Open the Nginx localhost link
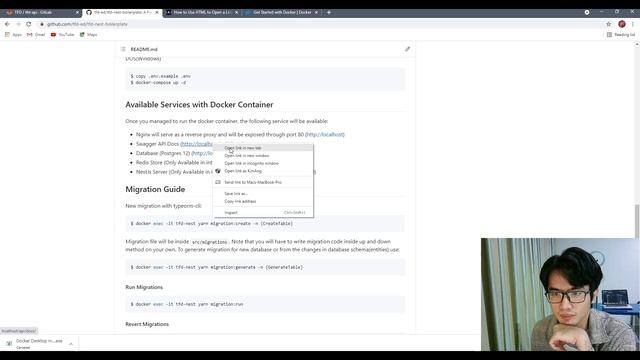The width and height of the screenshot is (640, 360). 325,134
